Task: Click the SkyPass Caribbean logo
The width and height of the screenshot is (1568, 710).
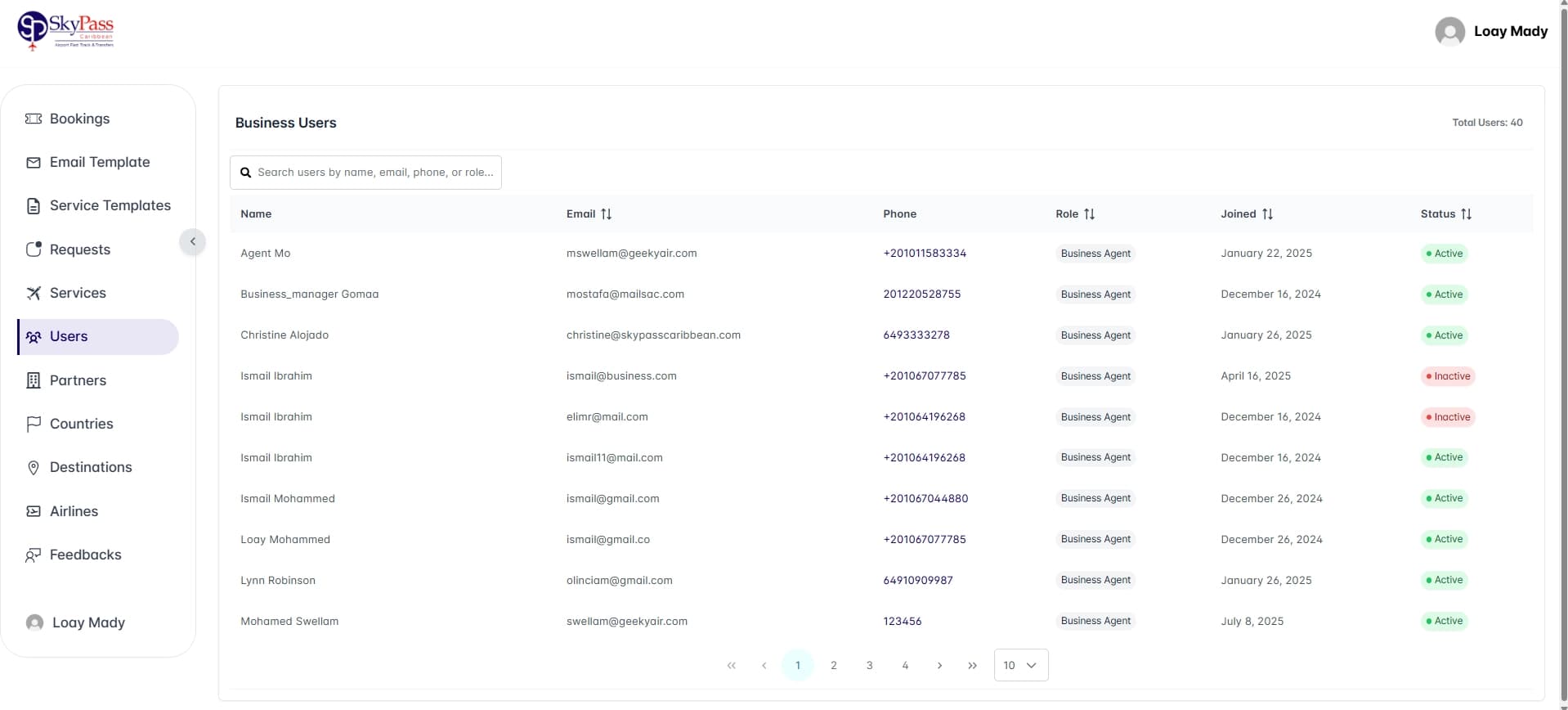Action: tap(65, 31)
